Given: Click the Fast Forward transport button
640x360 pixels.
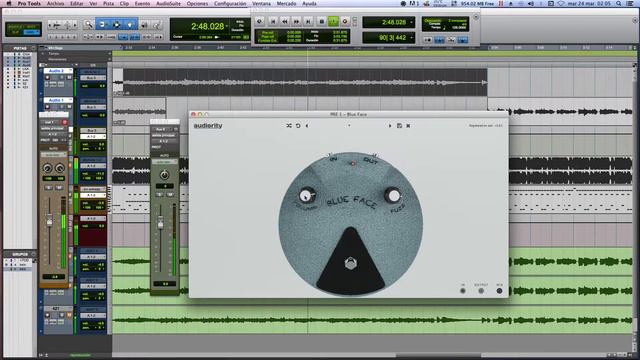Looking at the screenshot, I should coord(296,22).
